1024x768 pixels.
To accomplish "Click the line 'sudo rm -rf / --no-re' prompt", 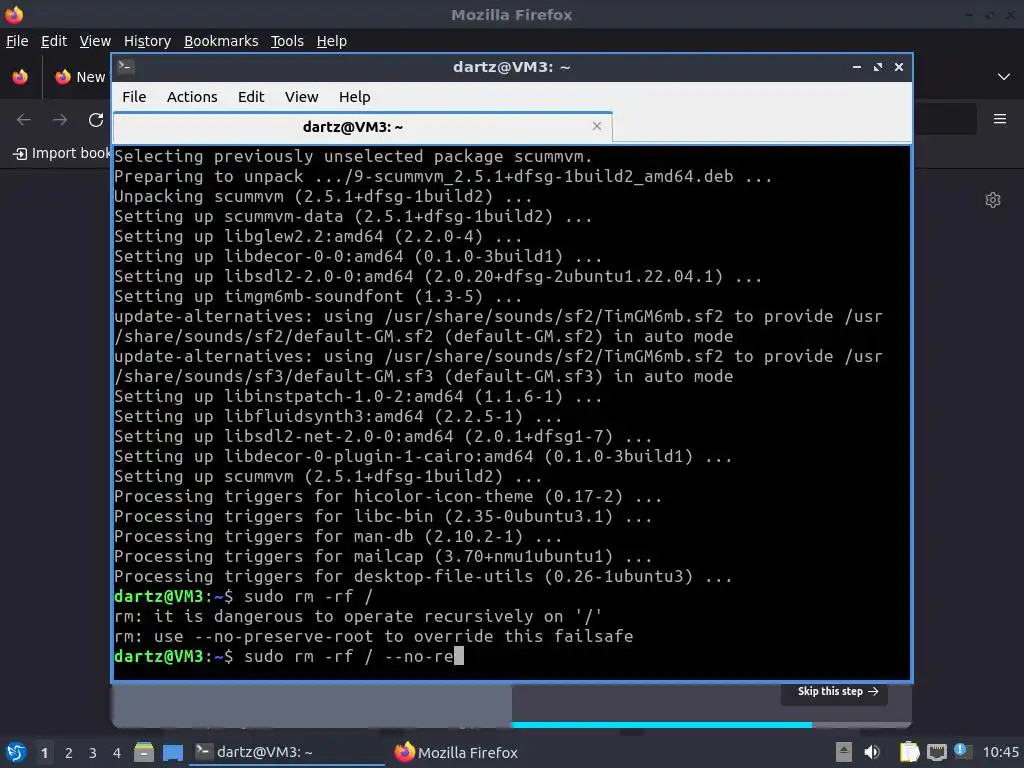I will tap(289, 656).
